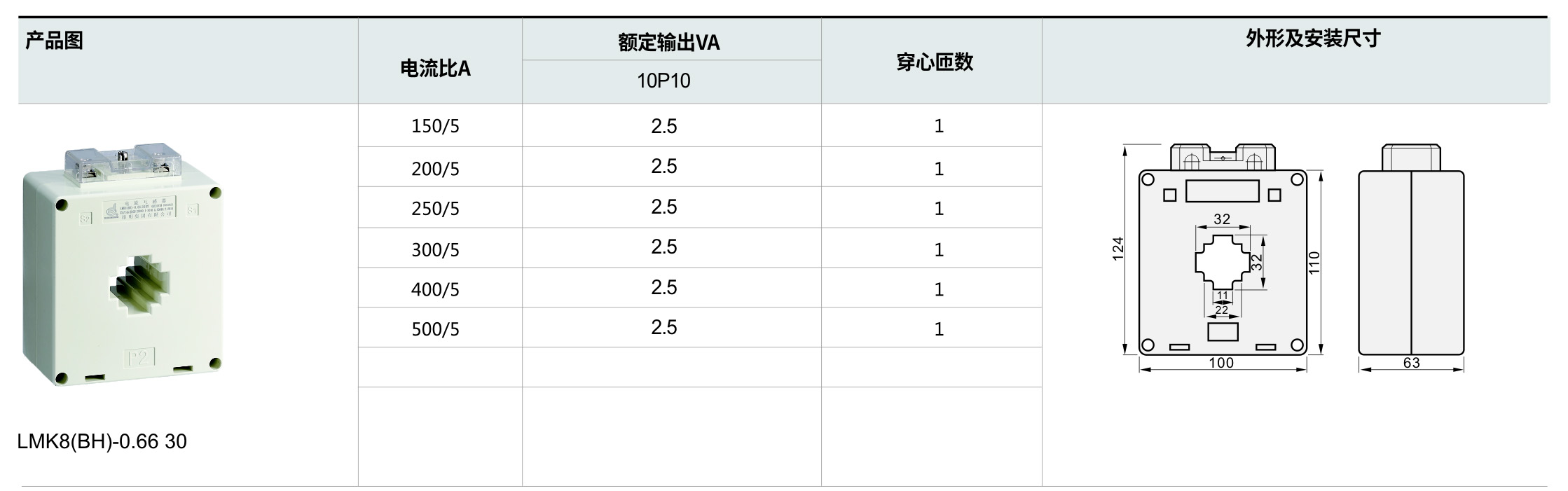Click the 250/5 current ratio cell
This screenshot has height=491, width=1568.
pos(435,209)
